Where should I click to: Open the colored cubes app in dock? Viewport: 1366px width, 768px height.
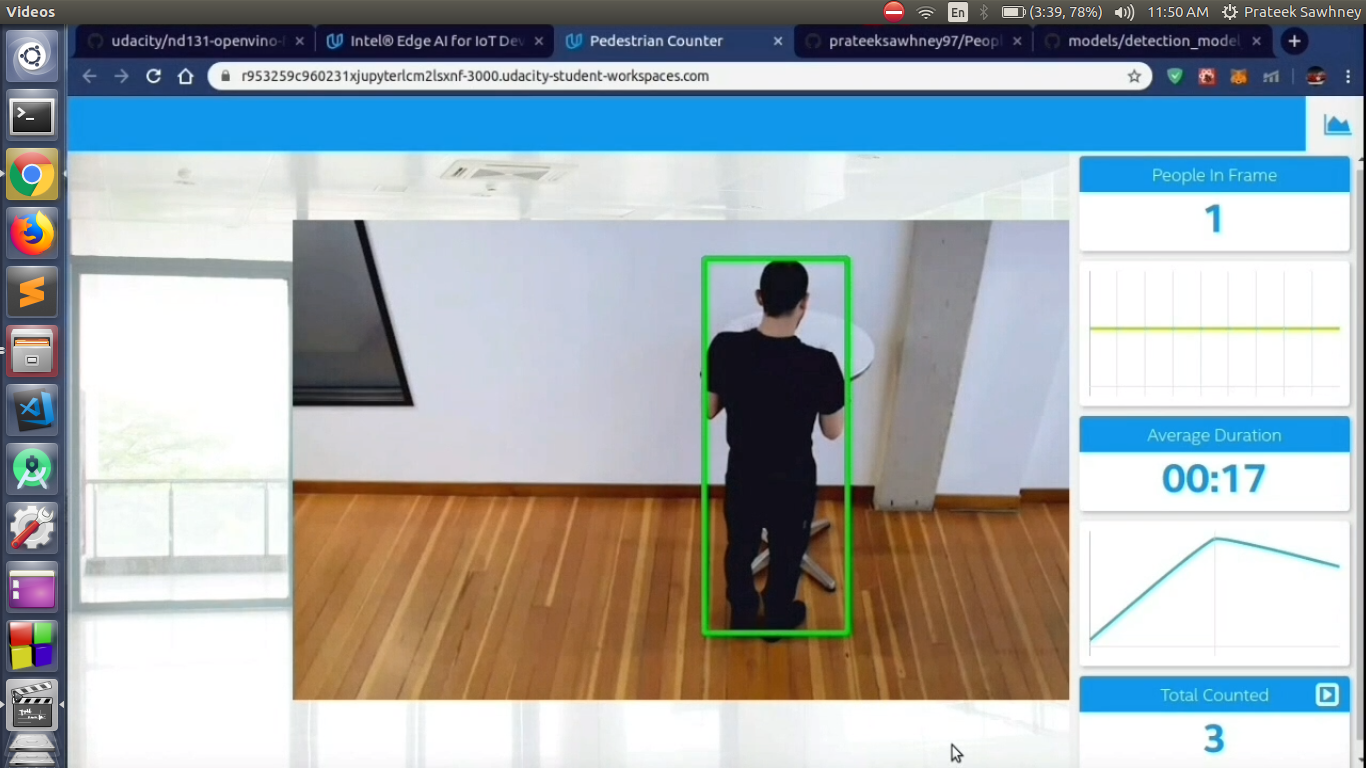32,646
